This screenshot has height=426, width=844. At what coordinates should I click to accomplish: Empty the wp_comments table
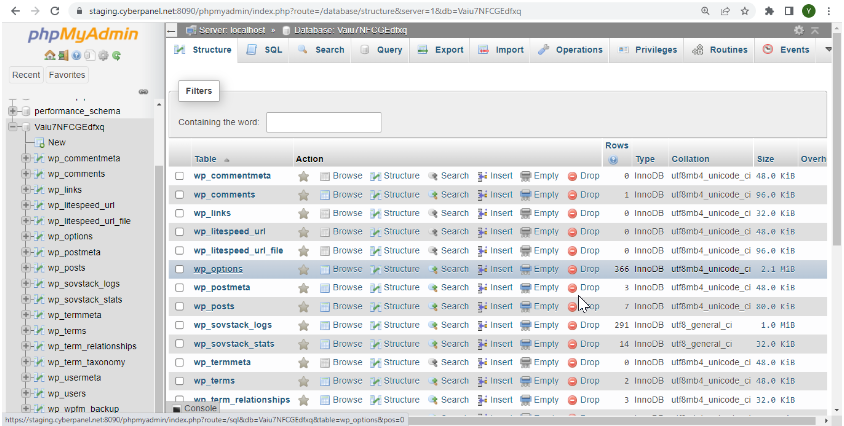coord(540,195)
